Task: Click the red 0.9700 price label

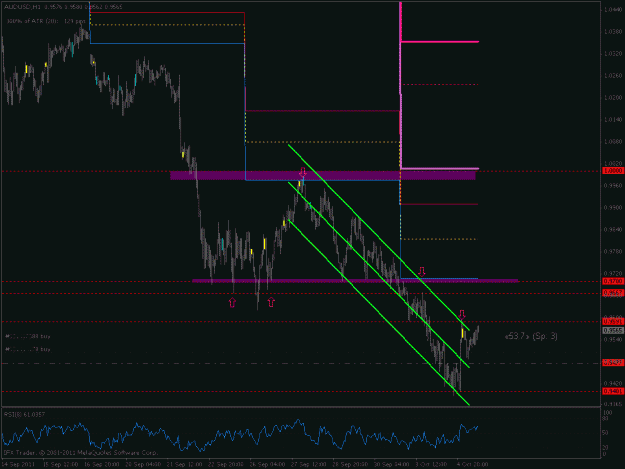Action: [x=613, y=281]
